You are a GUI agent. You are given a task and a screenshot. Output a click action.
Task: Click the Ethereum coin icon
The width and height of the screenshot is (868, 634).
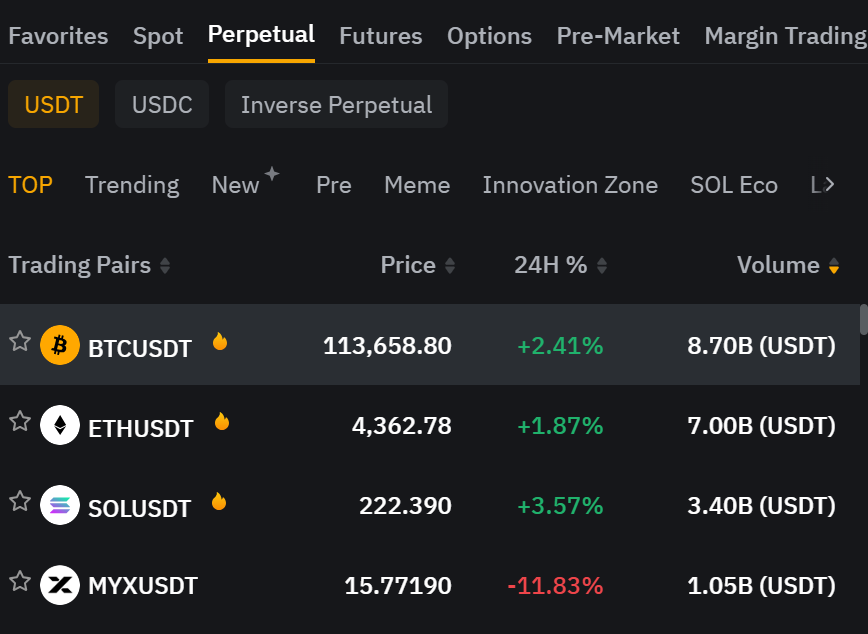coord(60,425)
